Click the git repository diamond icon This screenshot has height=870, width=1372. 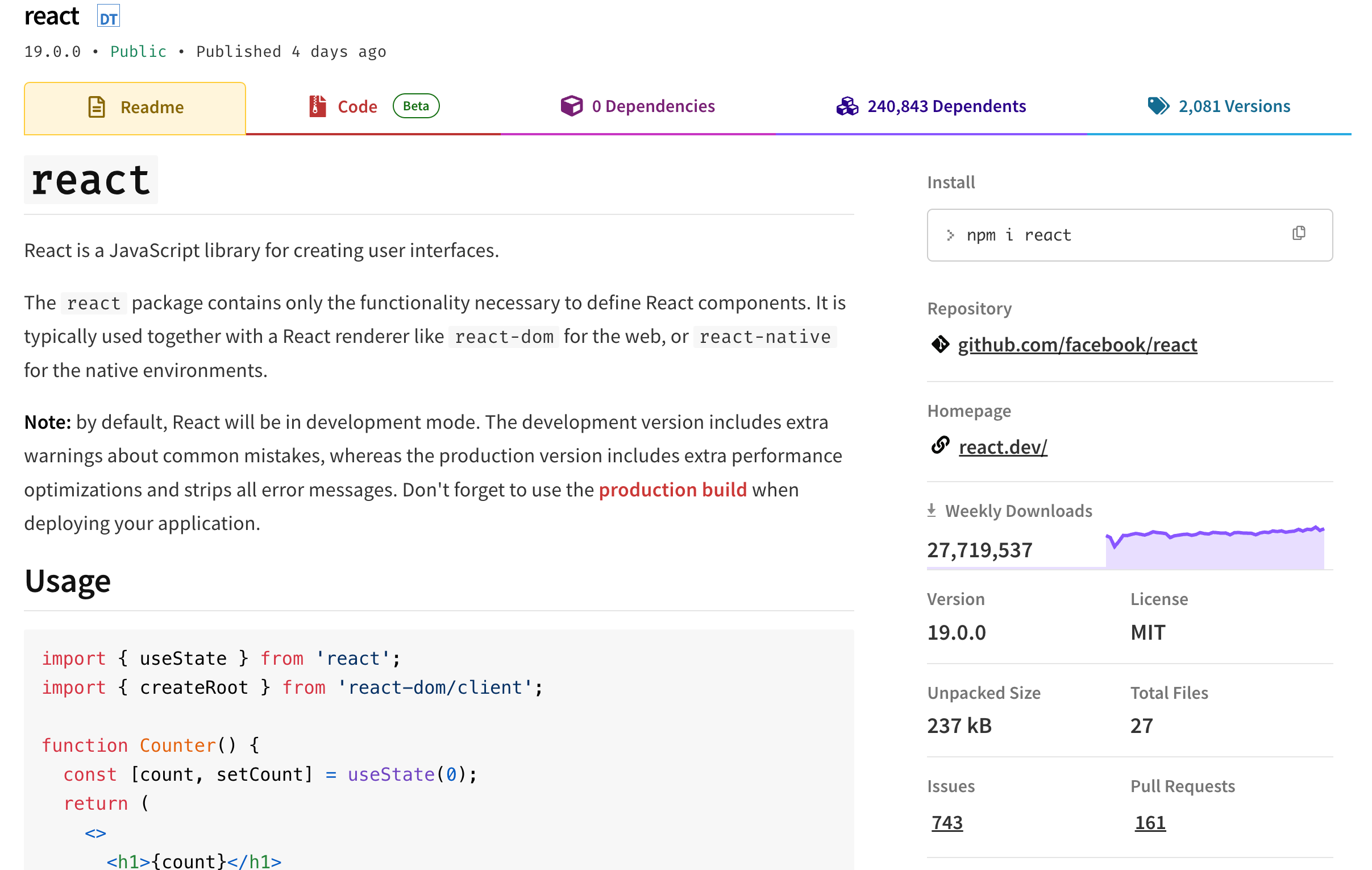940,345
